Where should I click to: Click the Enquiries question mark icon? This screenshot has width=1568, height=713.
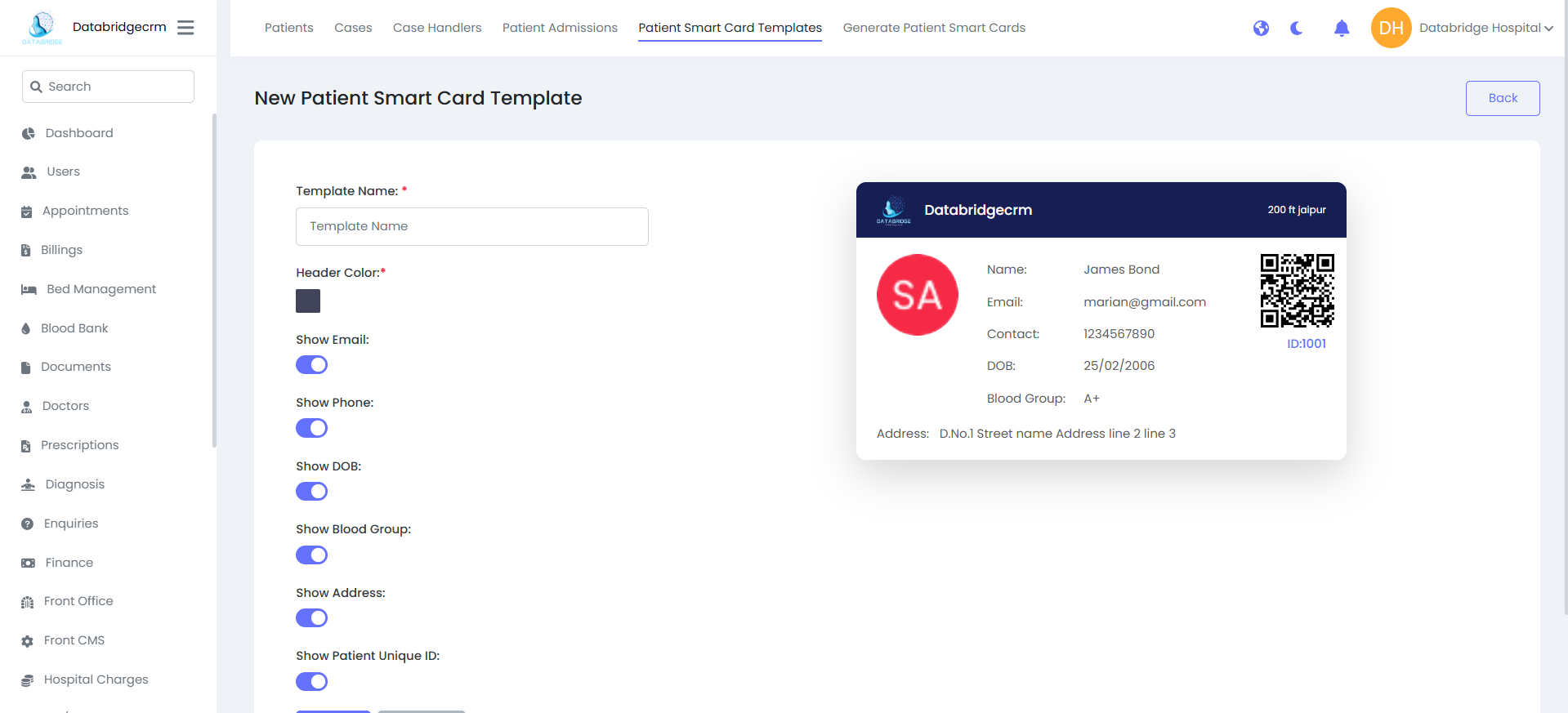pyautogui.click(x=28, y=524)
